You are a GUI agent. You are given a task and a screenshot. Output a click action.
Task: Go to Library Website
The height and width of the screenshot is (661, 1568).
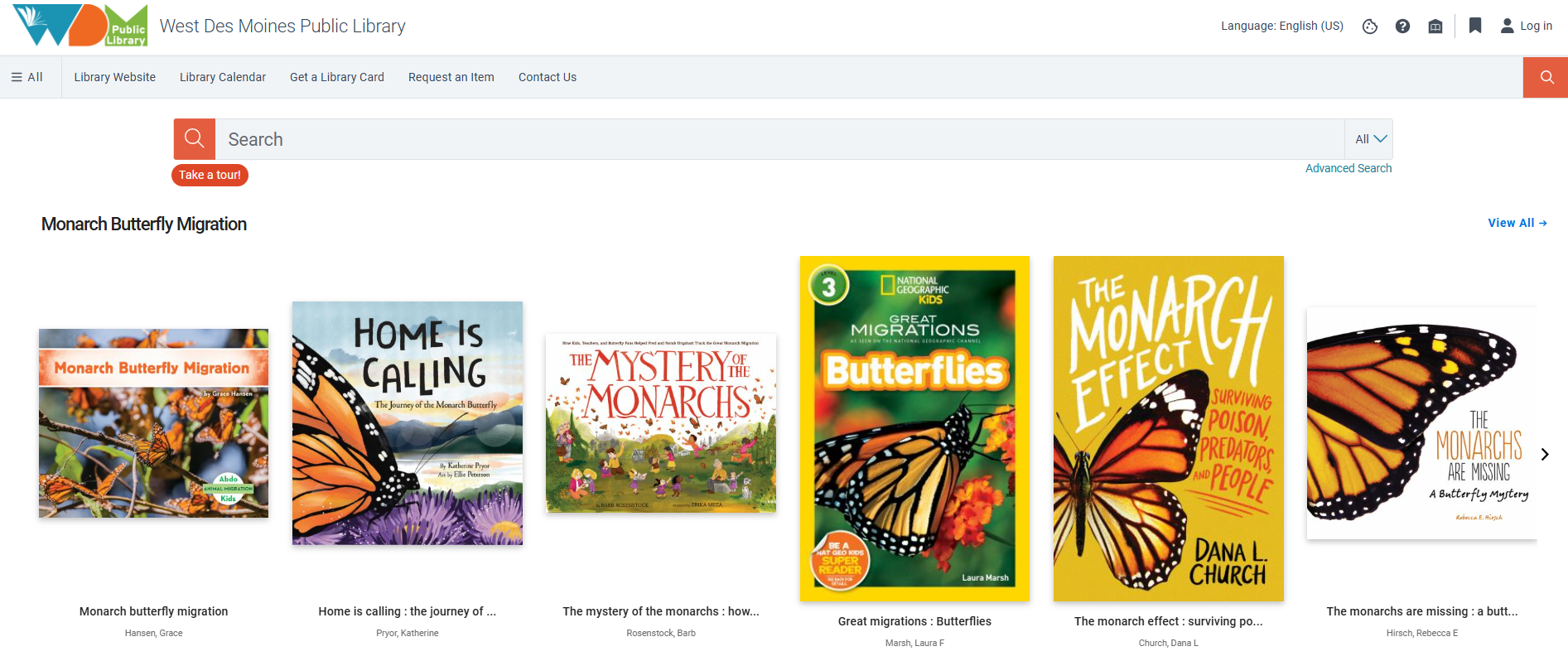pyautogui.click(x=115, y=77)
